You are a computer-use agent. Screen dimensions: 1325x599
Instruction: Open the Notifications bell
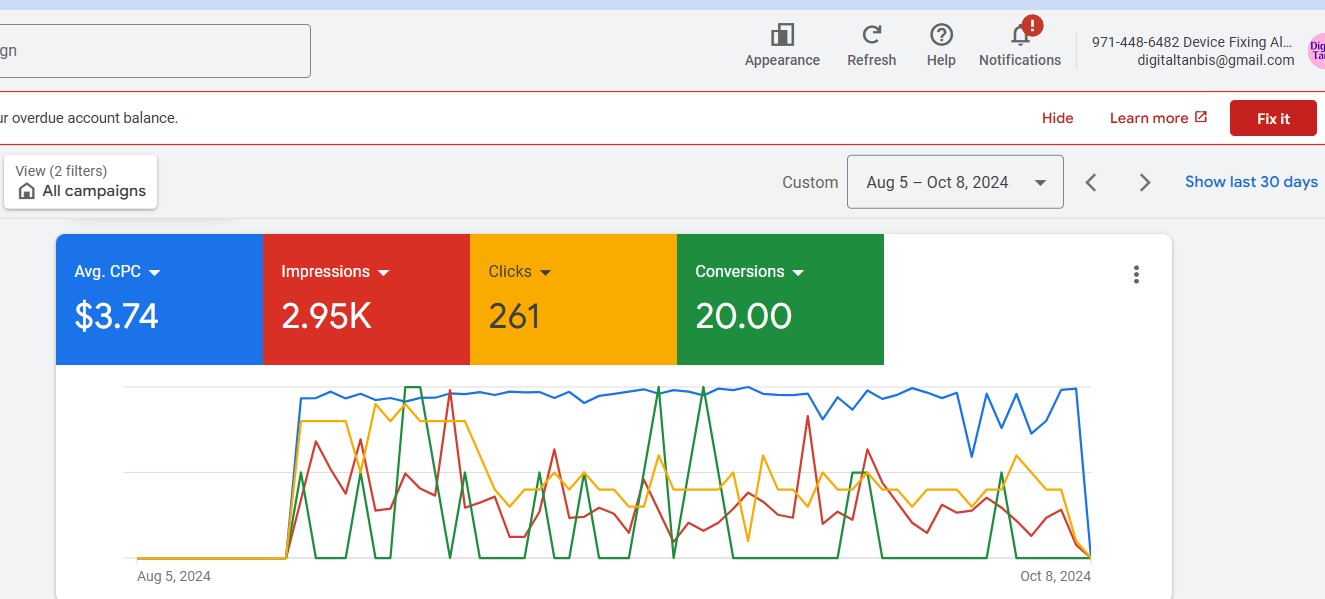pos(1020,37)
